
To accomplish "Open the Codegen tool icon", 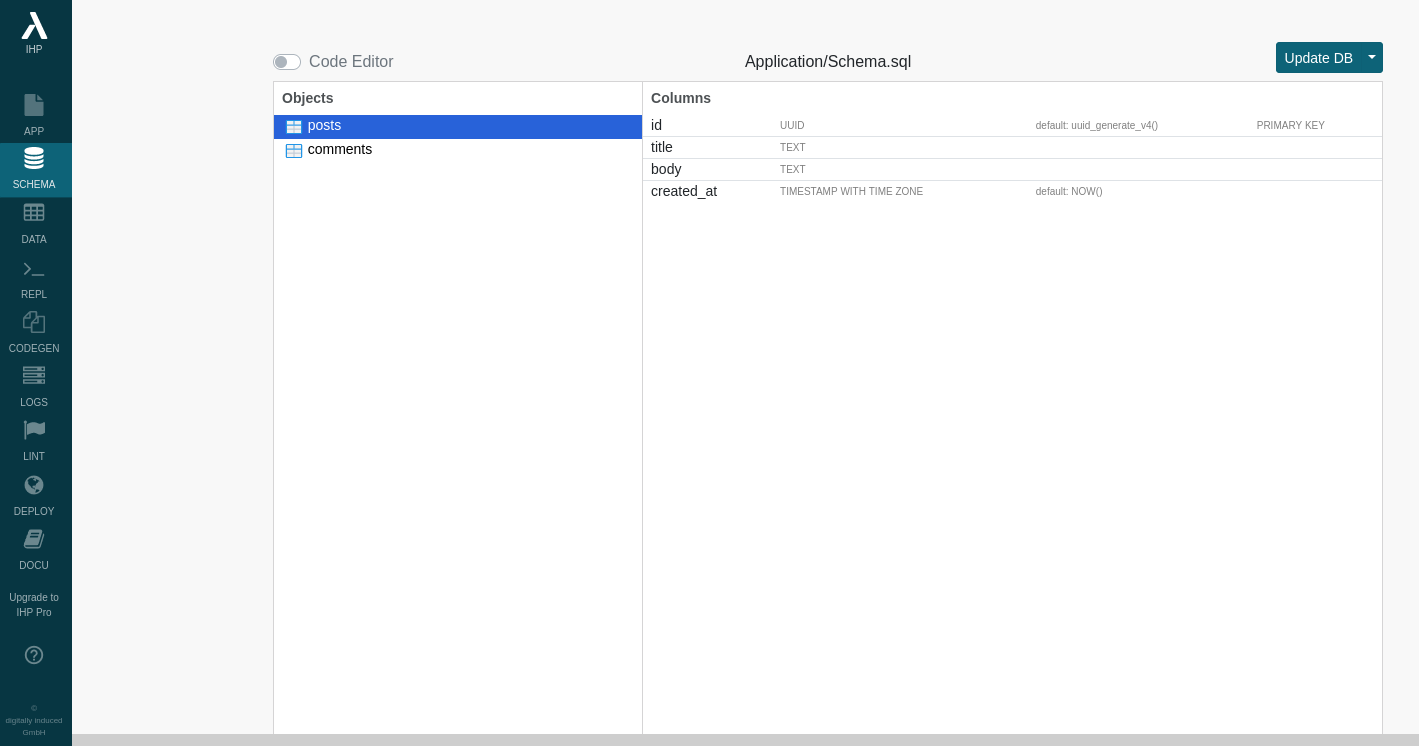I will (x=34, y=322).
